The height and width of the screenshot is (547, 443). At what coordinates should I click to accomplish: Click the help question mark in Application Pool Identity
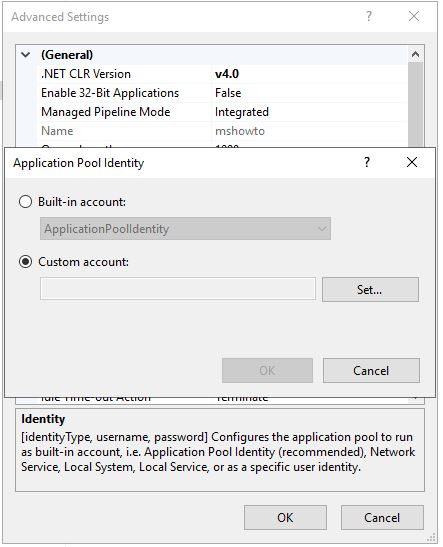(367, 162)
